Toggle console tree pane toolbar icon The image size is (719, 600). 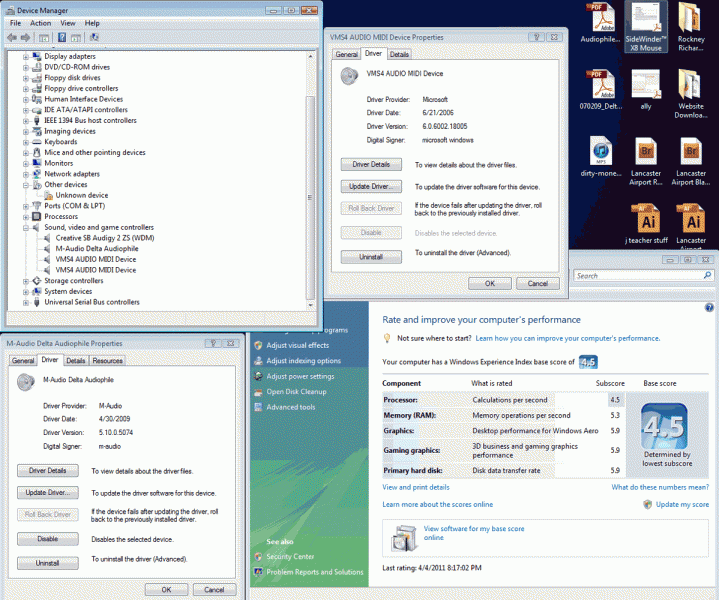(44, 38)
